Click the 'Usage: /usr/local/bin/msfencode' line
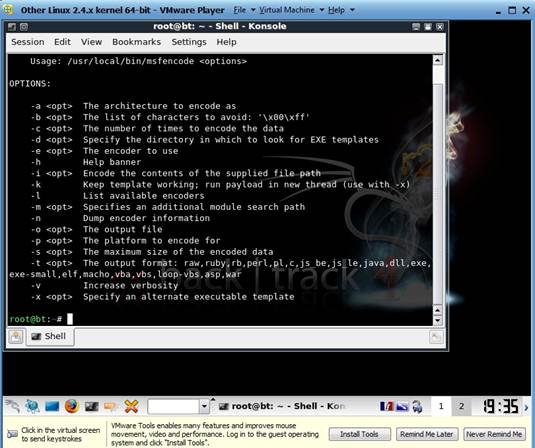This screenshot has height=448, width=535. click(138, 61)
